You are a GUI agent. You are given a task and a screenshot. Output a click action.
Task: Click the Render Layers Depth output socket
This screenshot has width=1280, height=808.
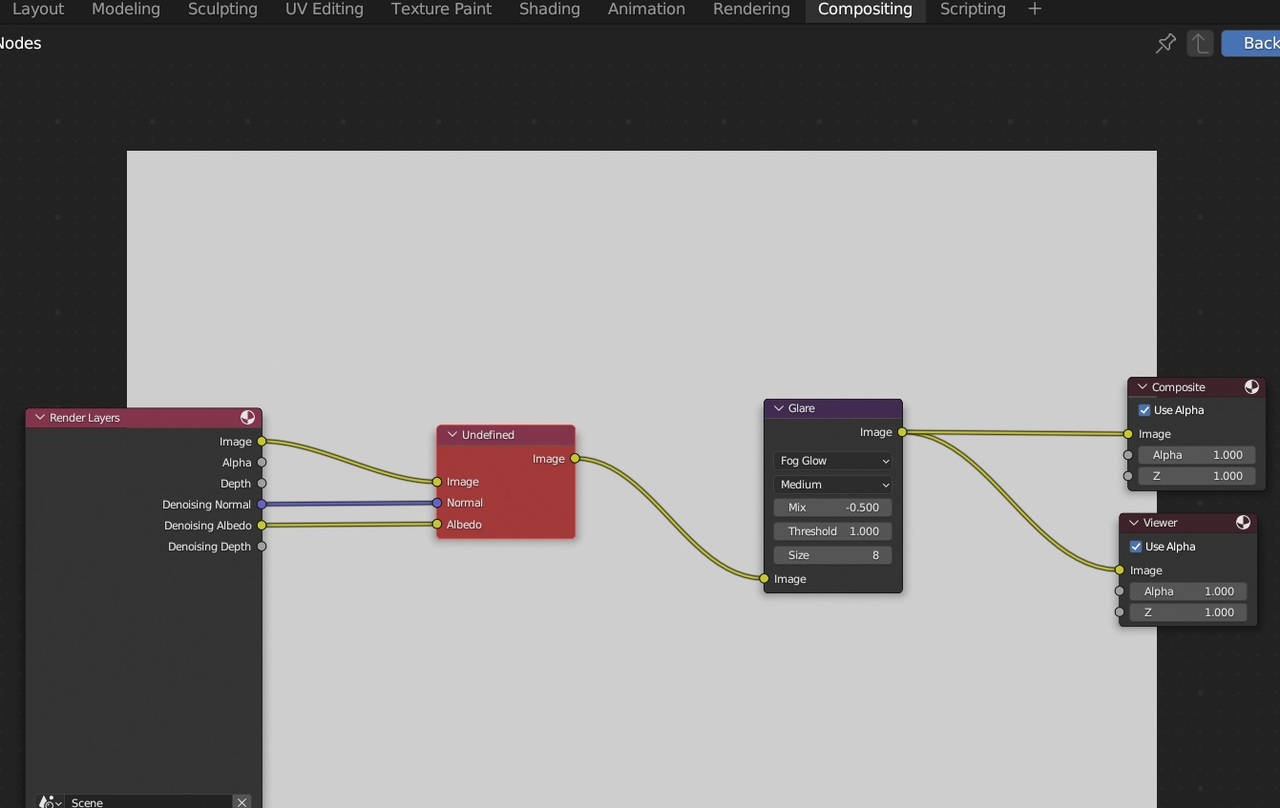262,483
